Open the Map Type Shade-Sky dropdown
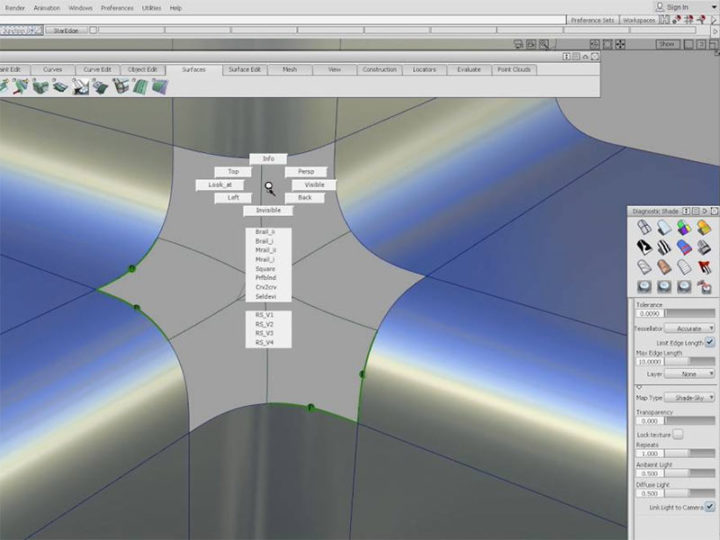The image size is (720, 540). [x=690, y=397]
